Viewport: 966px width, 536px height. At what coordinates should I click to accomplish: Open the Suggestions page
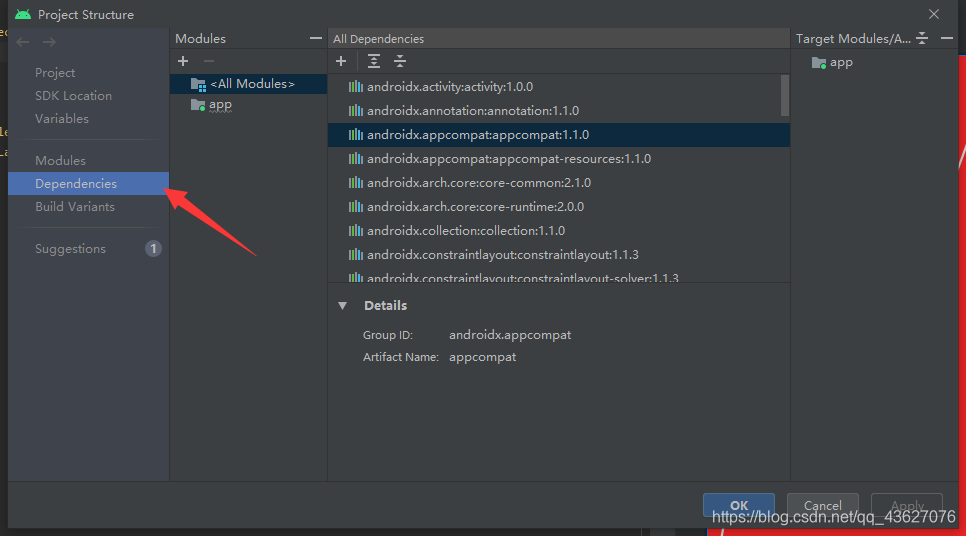pos(70,249)
